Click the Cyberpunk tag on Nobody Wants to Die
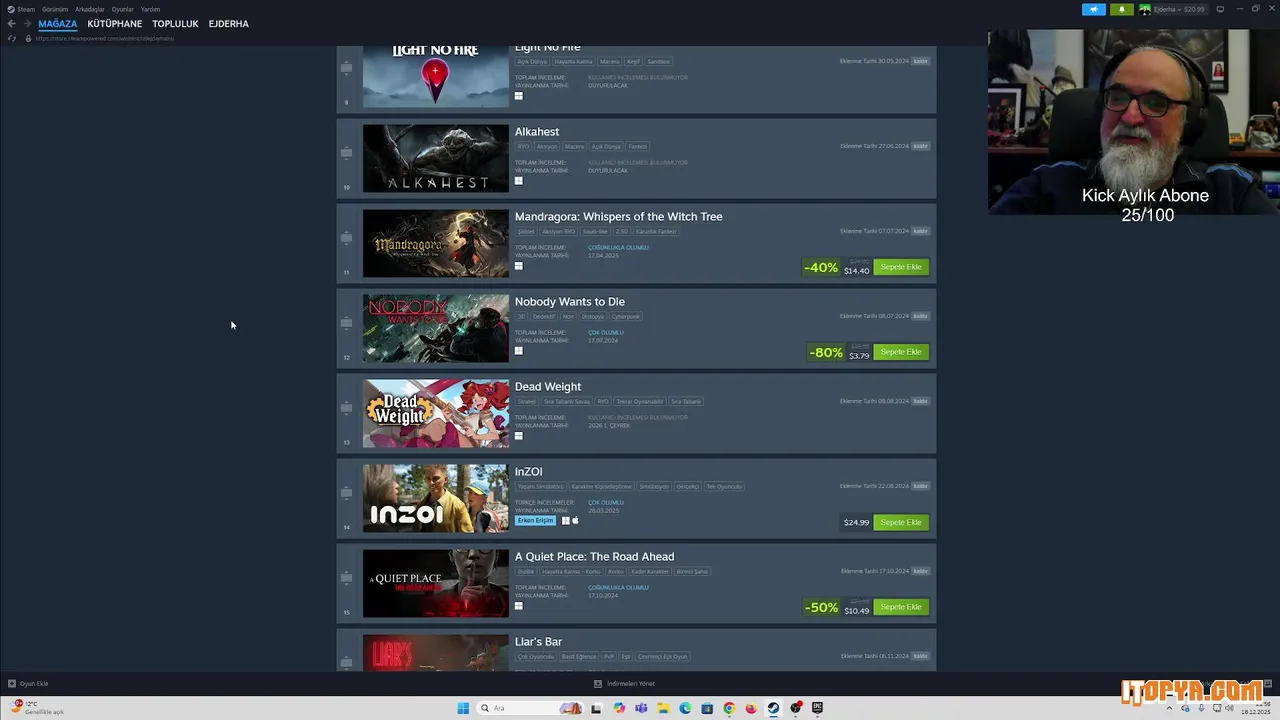Viewport: 1280px width, 720px height. [626, 316]
